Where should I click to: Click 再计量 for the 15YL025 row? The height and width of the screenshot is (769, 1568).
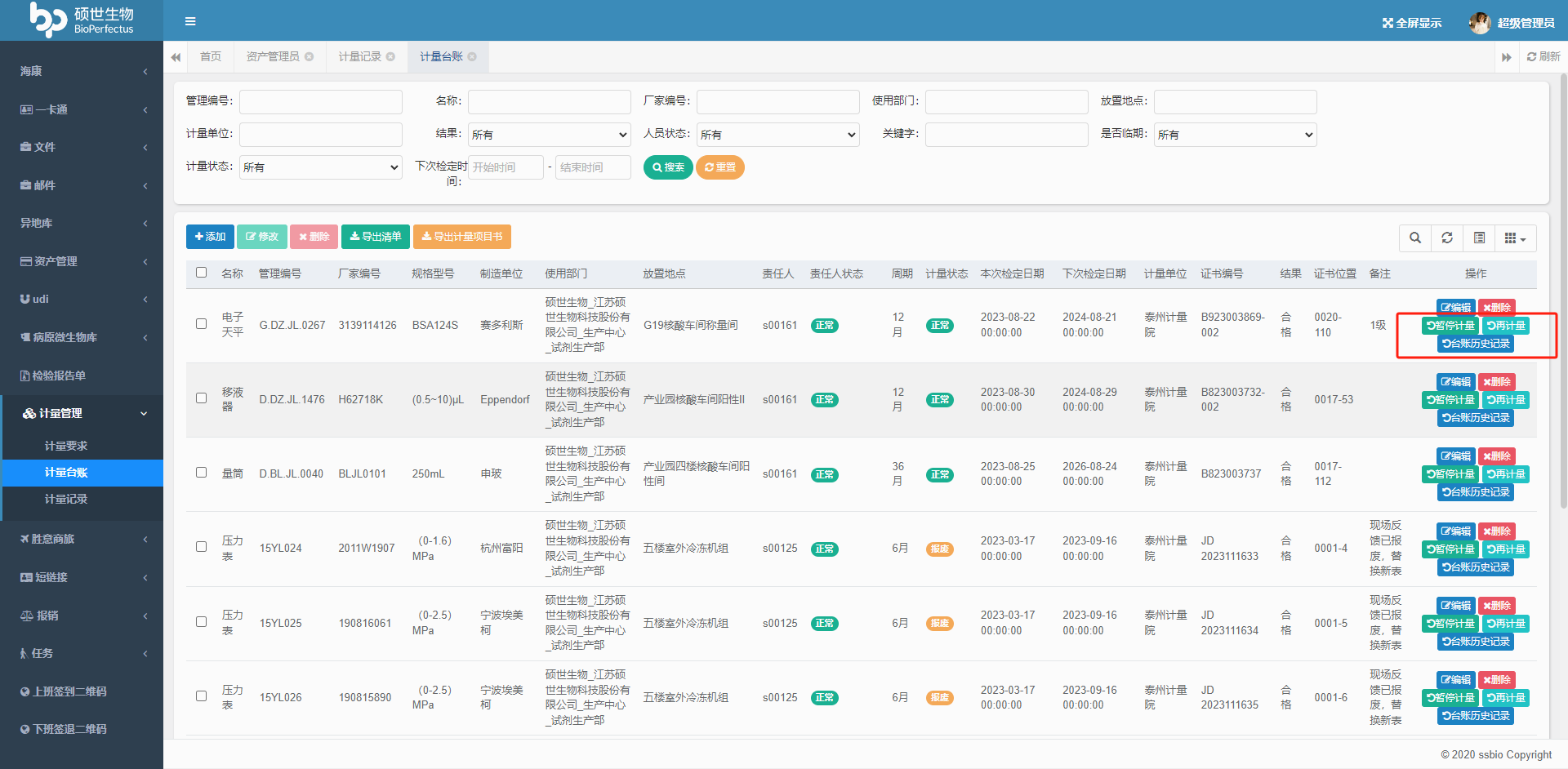point(1506,623)
